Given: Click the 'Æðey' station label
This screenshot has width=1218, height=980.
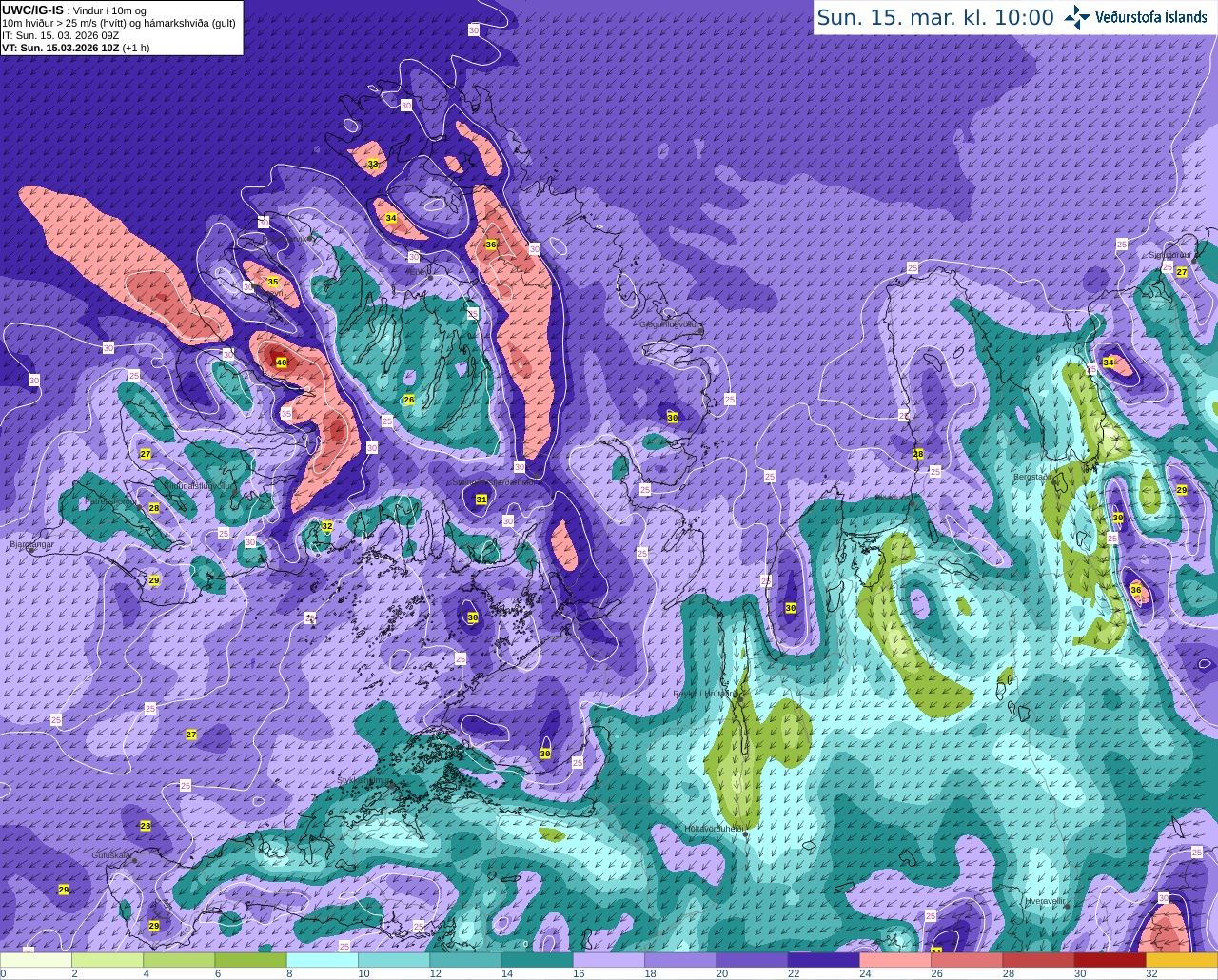Looking at the screenshot, I should [x=419, y=272].
